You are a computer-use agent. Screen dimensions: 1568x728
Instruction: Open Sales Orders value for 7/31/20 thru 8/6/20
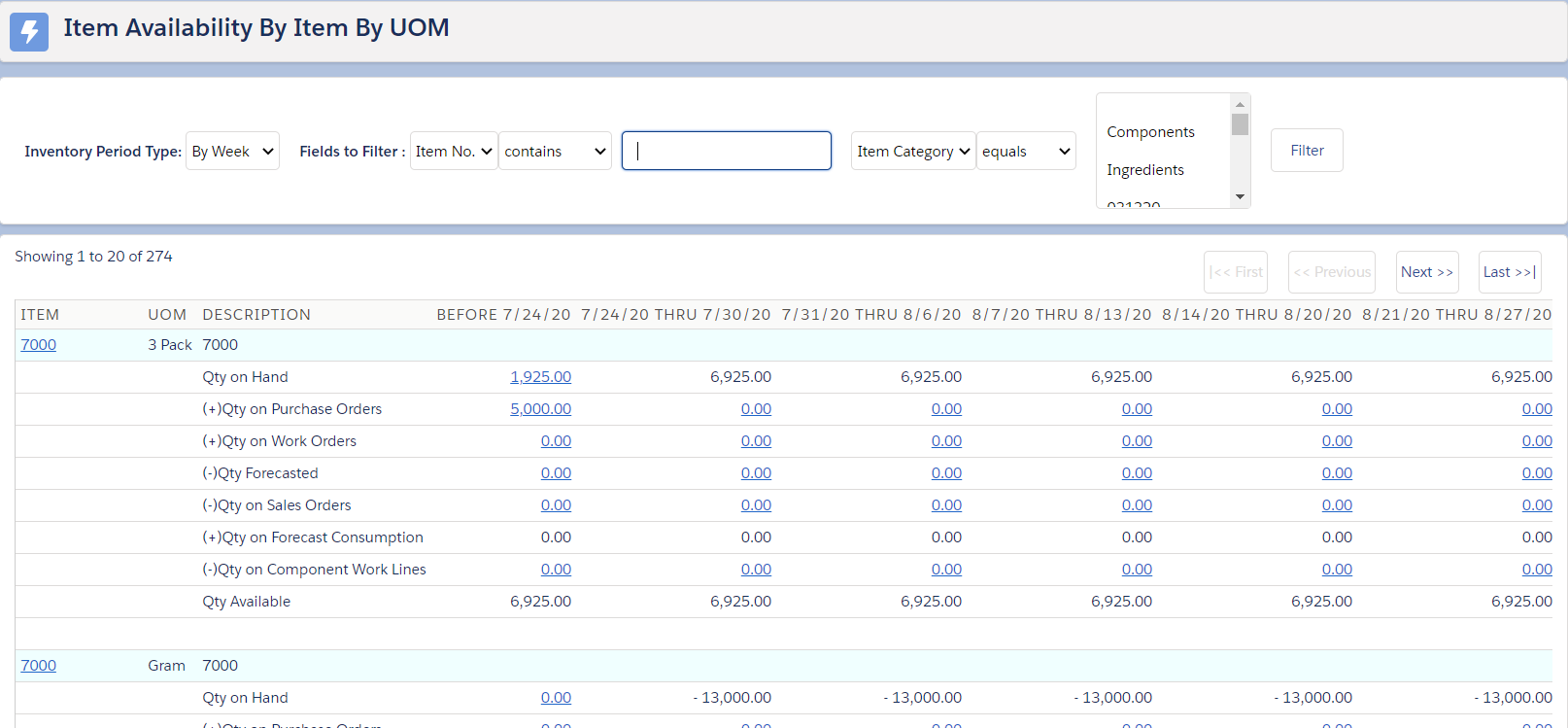tap(946, 505)
